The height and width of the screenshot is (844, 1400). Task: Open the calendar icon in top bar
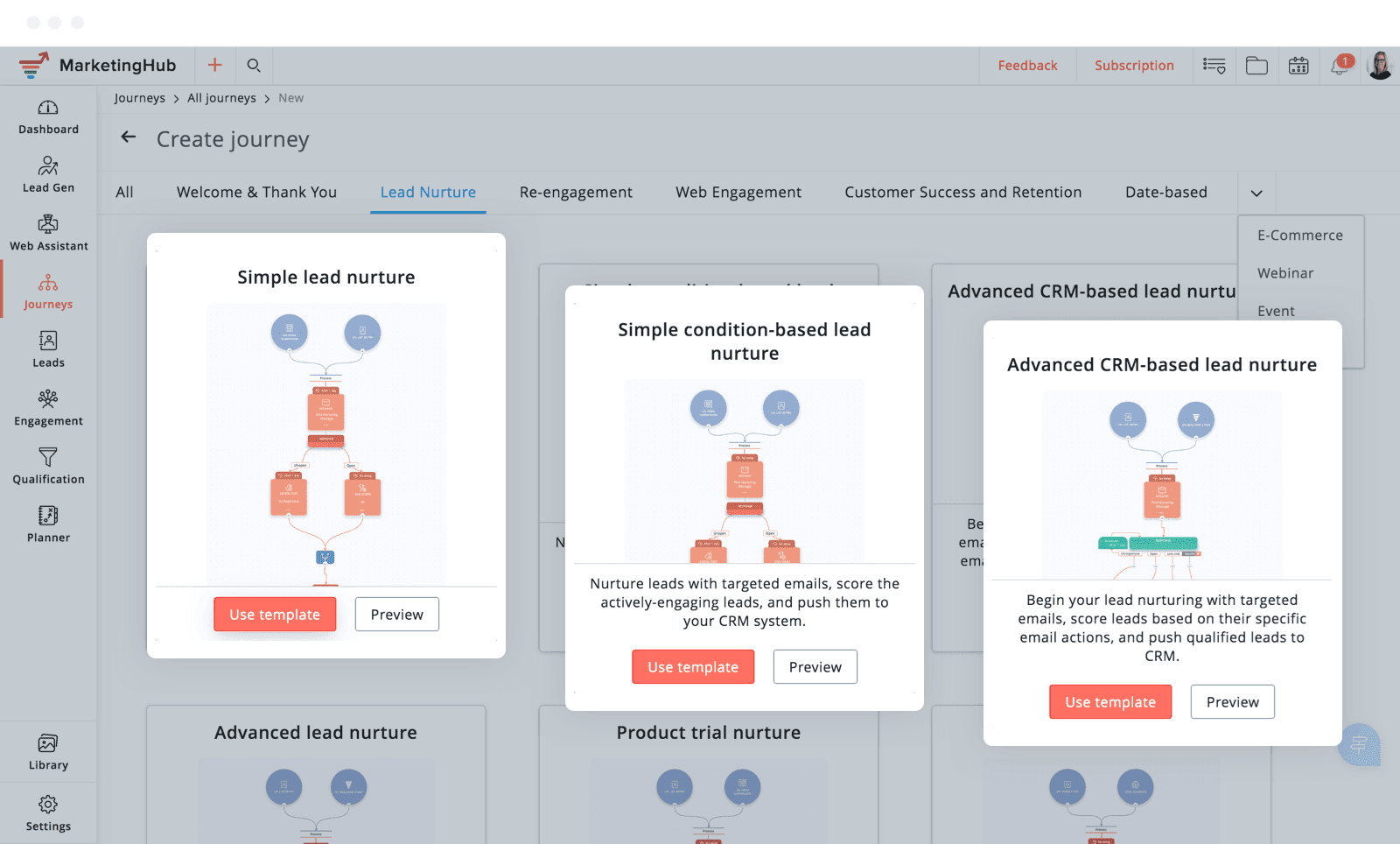1298,66
